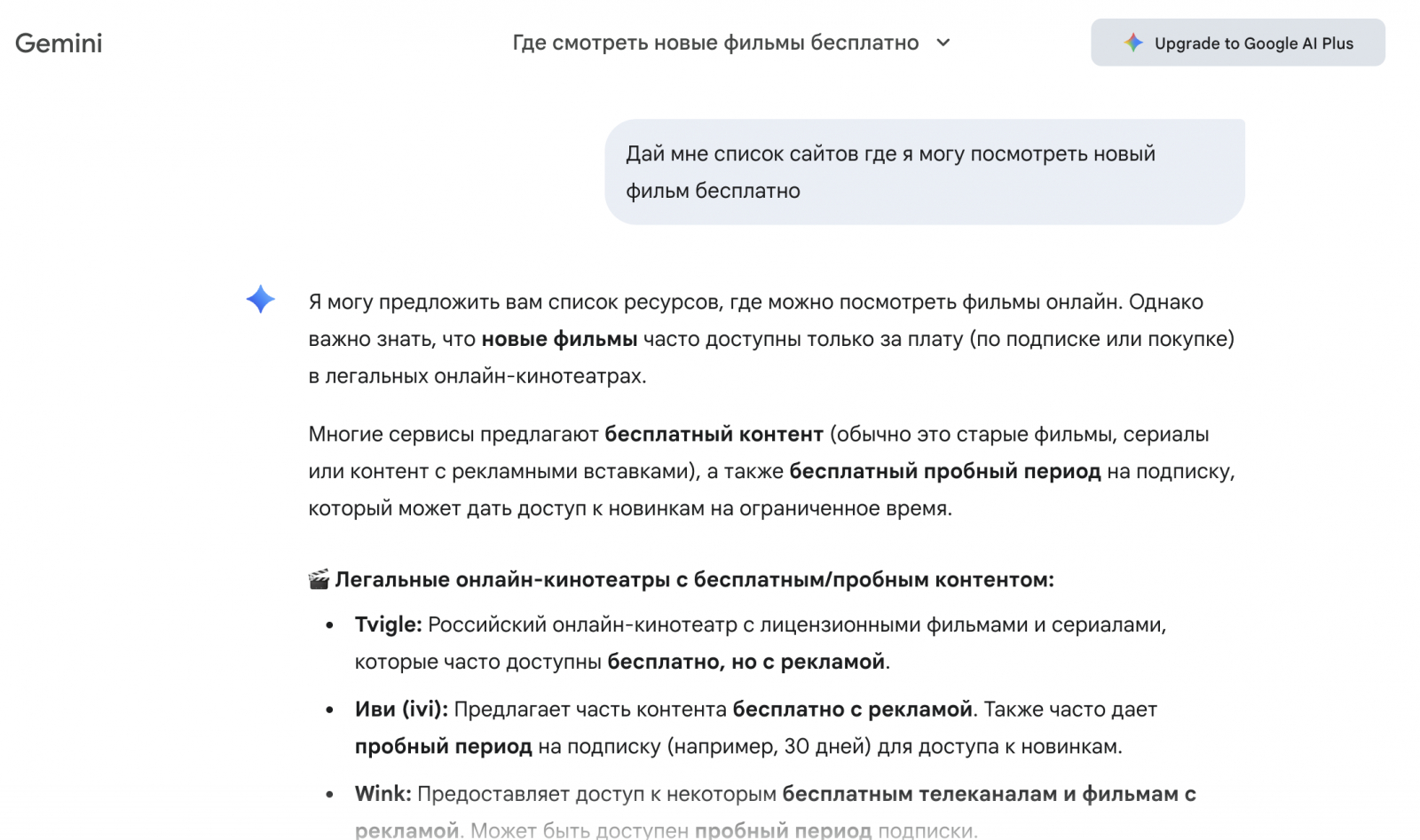Click the user prompt message bubble

pos(924,172)
